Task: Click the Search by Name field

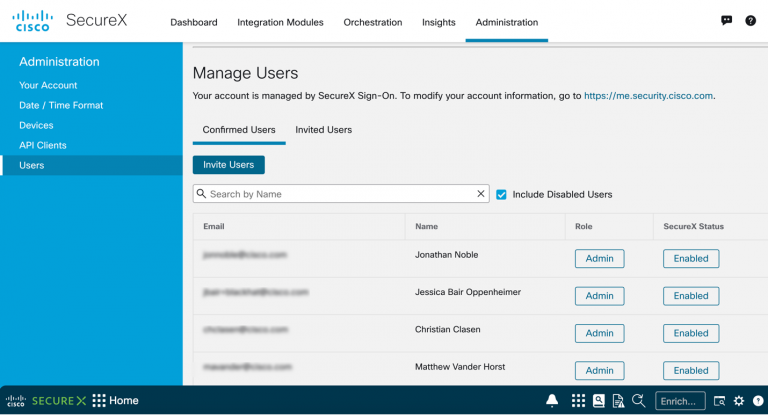Action: coord(340,194)
